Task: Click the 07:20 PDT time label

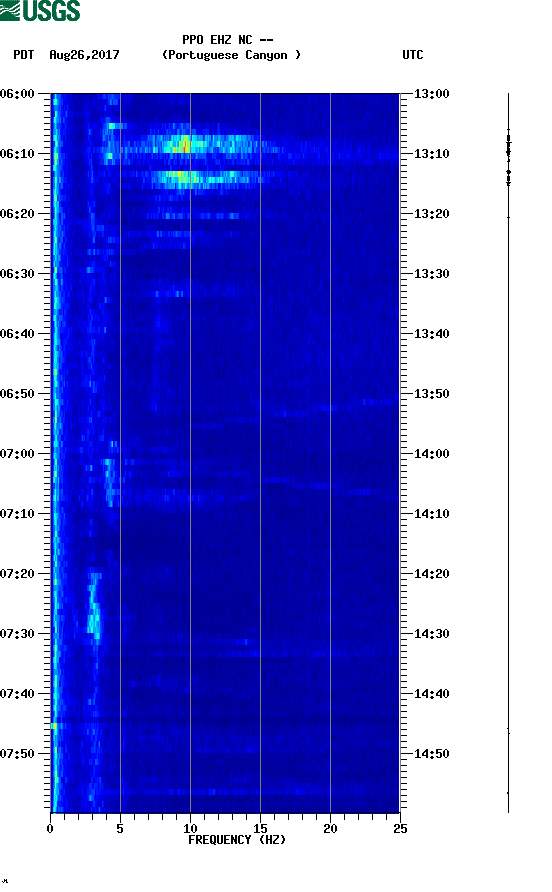Action: pyautogui.click(x=17, y=574)
